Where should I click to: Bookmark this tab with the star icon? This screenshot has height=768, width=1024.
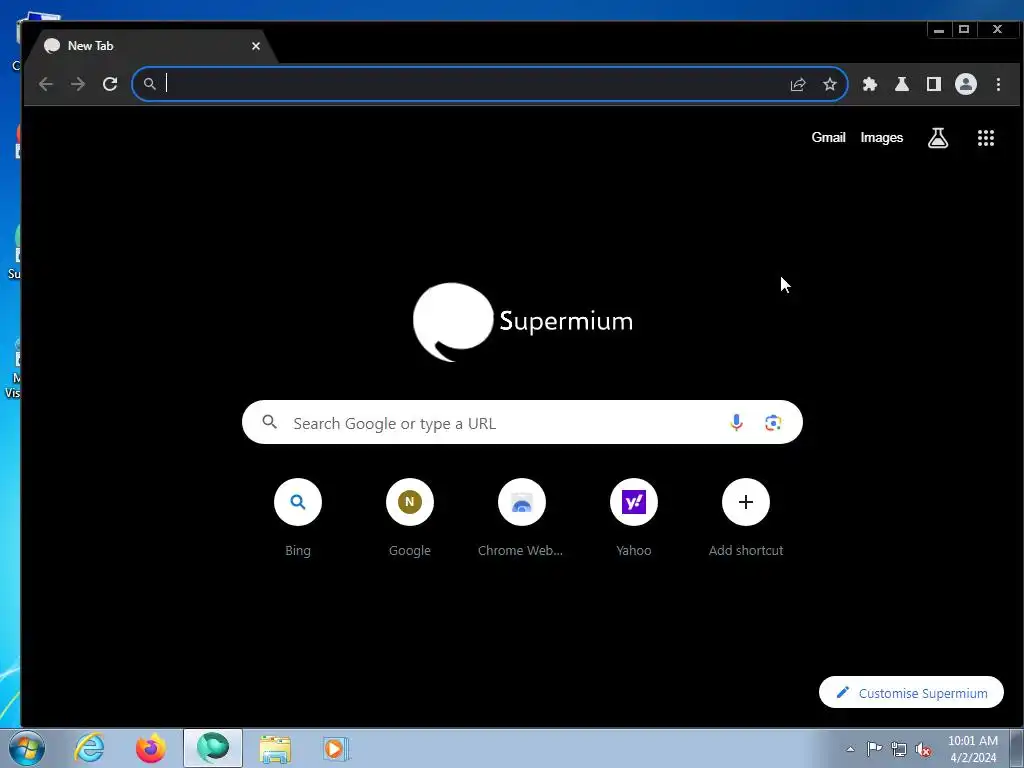[829, 84]
